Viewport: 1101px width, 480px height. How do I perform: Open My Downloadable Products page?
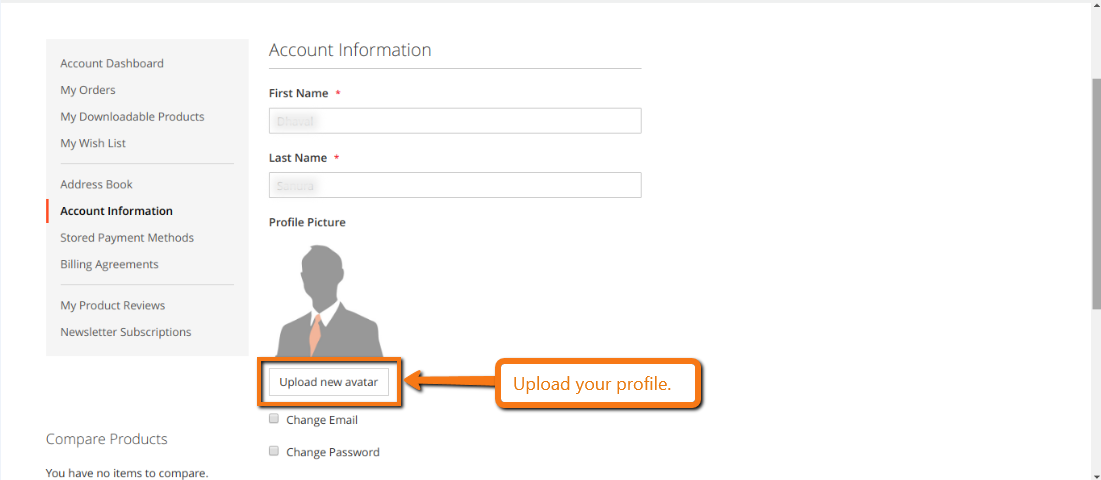(x=132, y=116)
